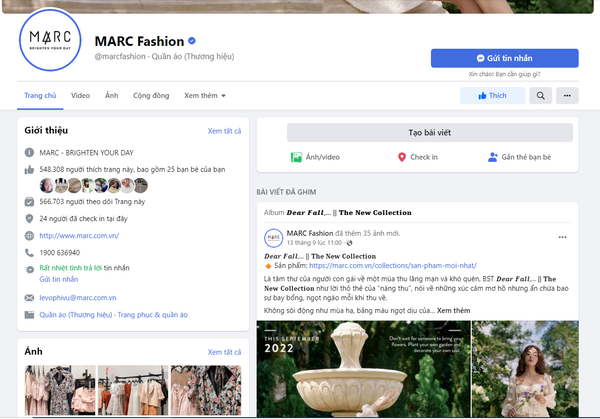Viewport: 600px width, 419px height.
Task: Click the Trang phục & quần áo category text
Action: point(153,315)
